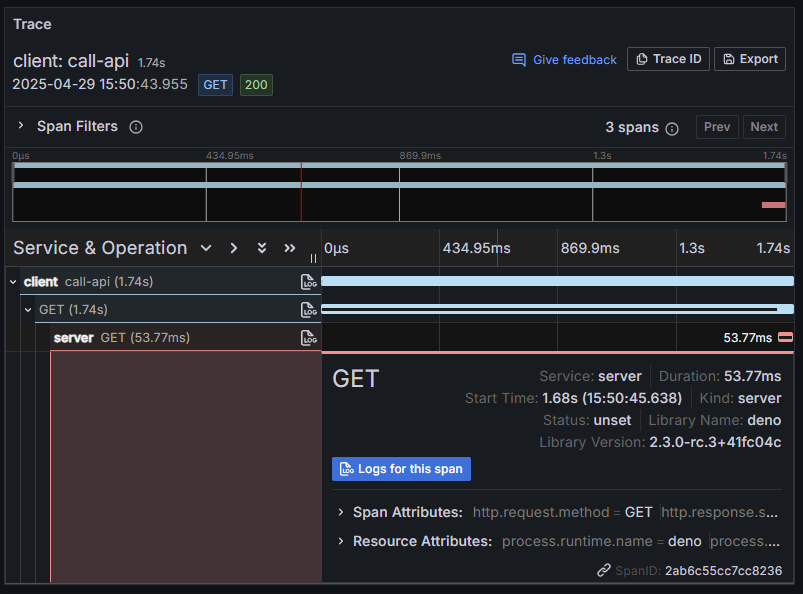Expand the Span Filters section
803x594 pixels.
[20, 126]
